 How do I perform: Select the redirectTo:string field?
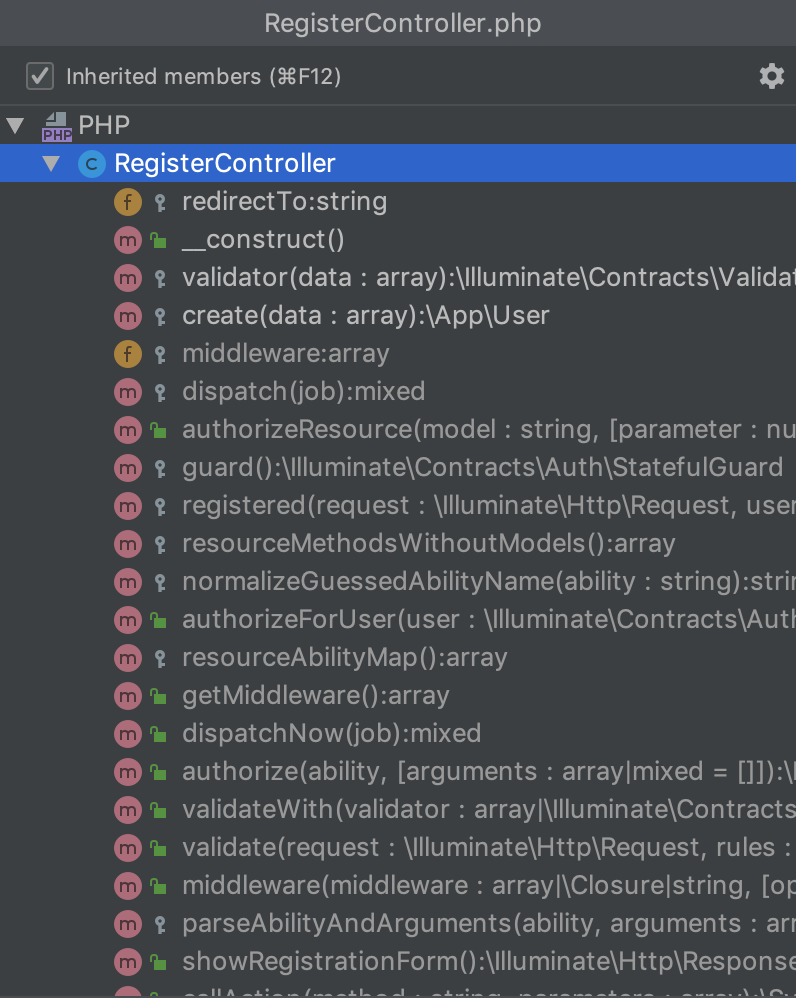[x=398, y=202]
